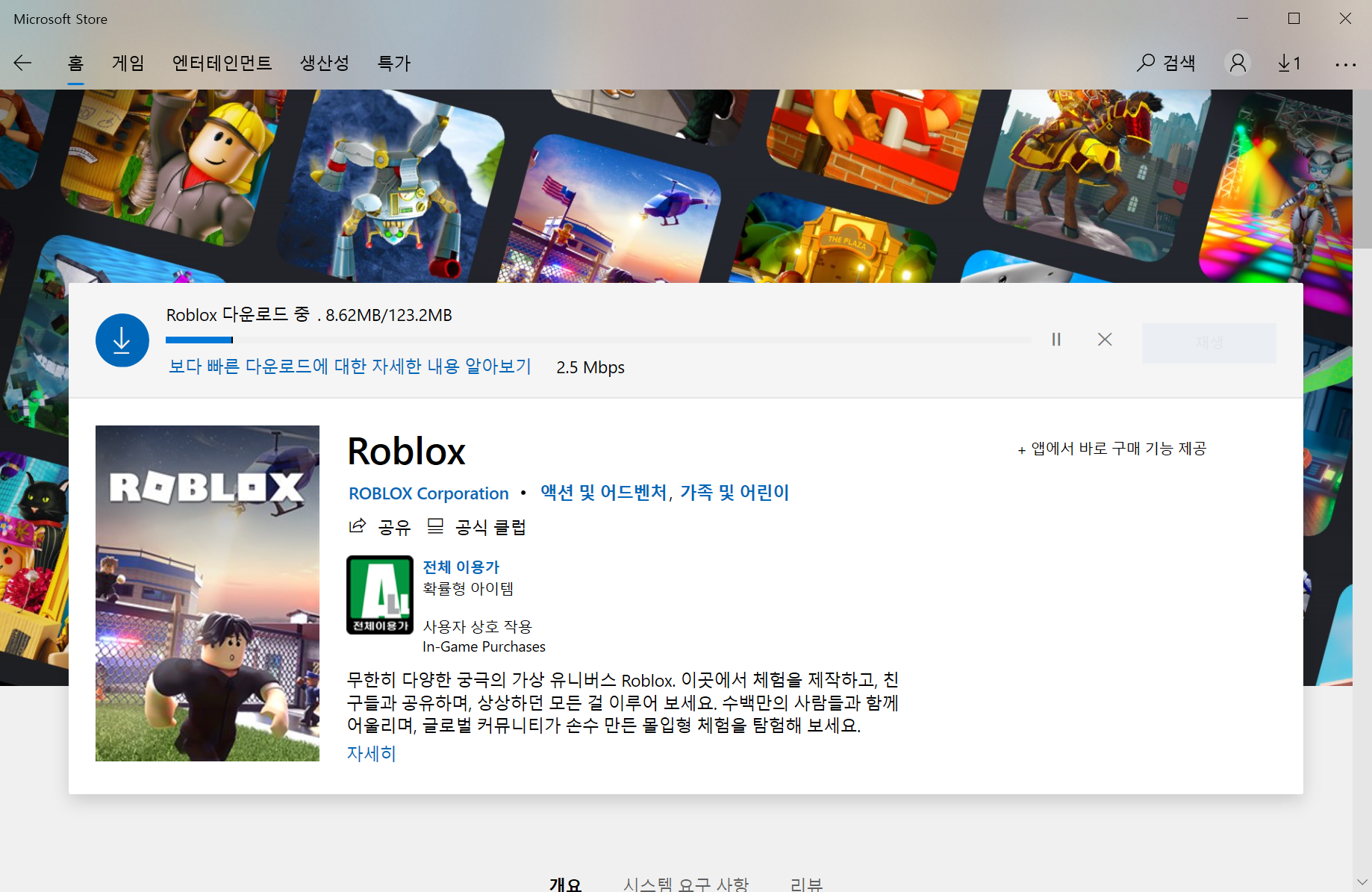Open 가족 및 어린이 category link
The image size is (1372, 892).
pos(735,493)
